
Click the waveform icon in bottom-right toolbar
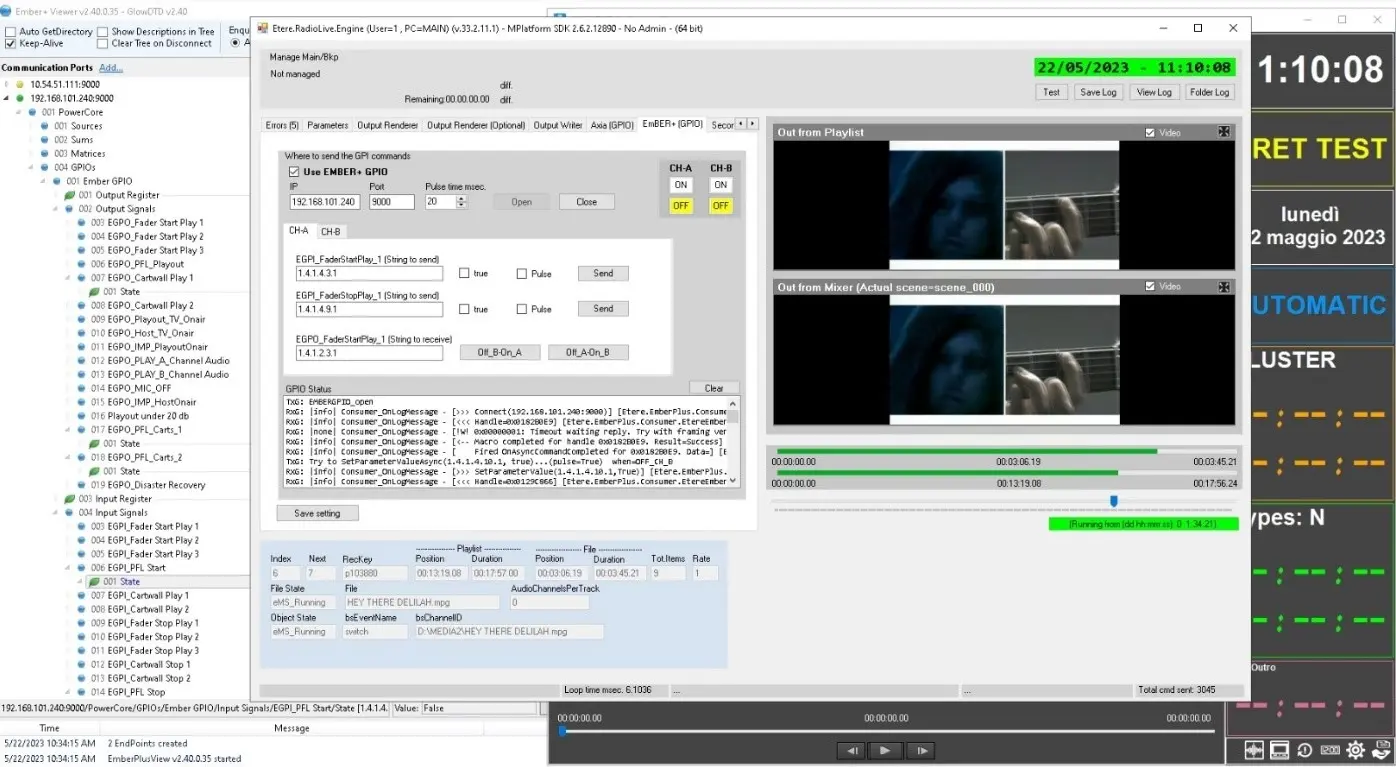click(1254, 750)
